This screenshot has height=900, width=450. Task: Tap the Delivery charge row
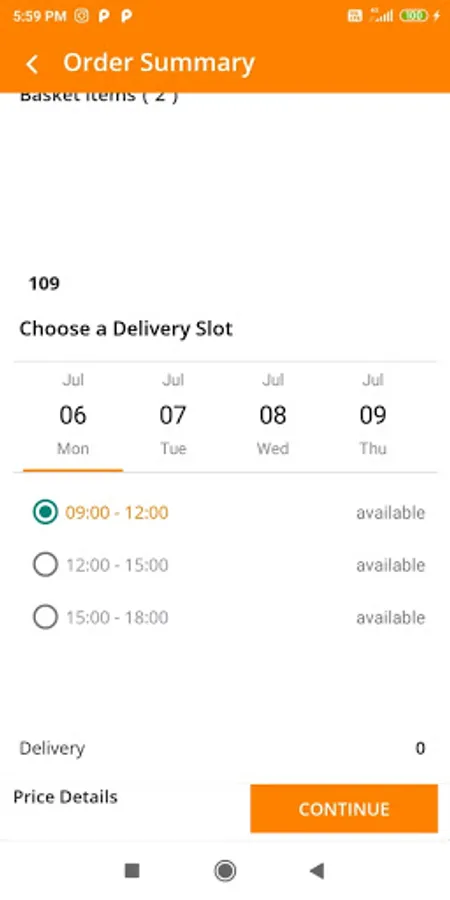tap(223, 748)
